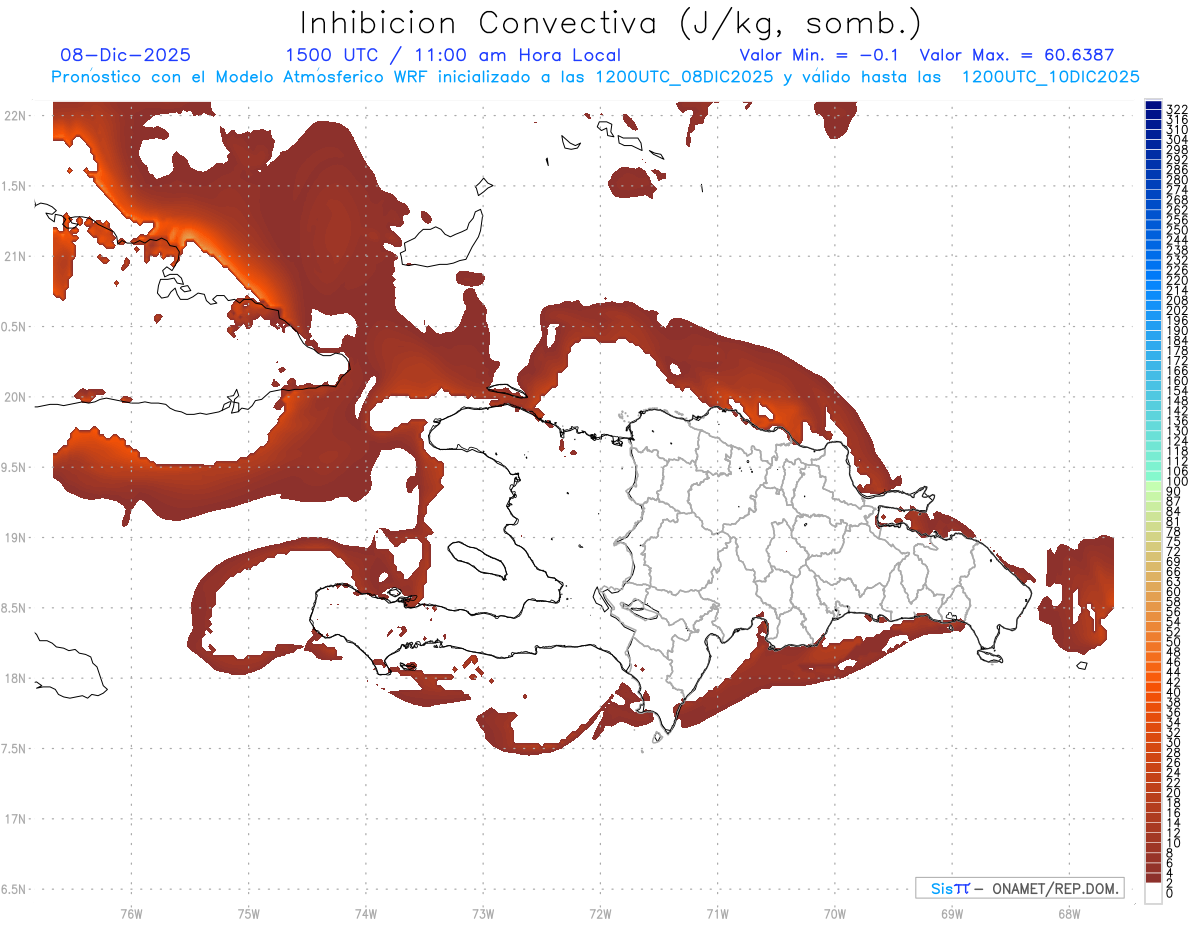Click the '60' value on the color scale
Viewport: 1200px width, 927px height.
[x=1174, y=591]
